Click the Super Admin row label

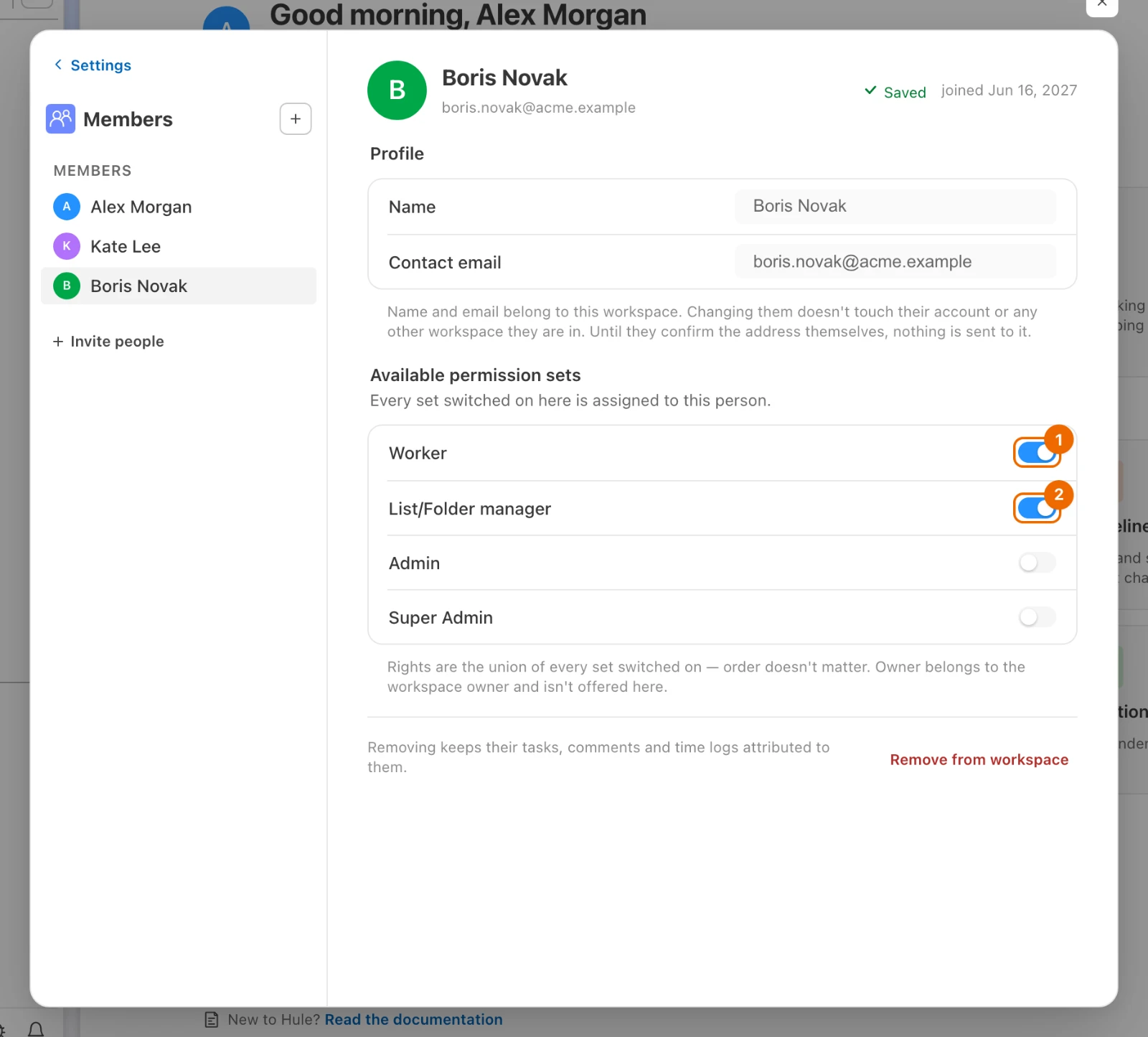coord(441,618)
